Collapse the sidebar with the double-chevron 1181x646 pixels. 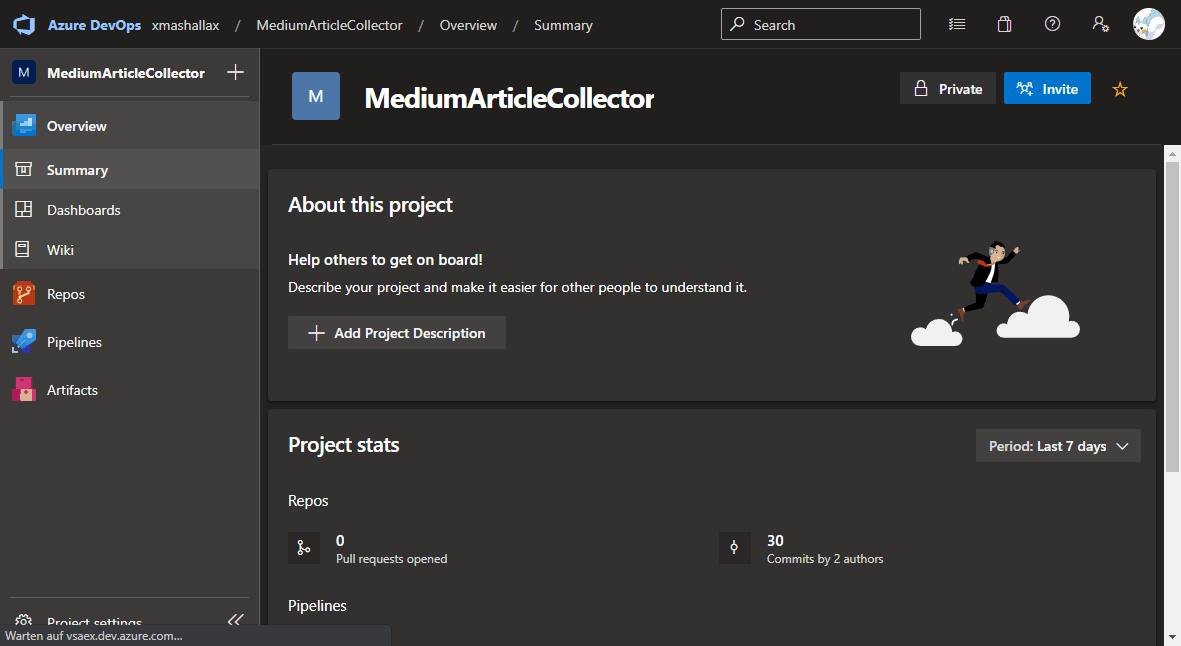click(235, 620)
